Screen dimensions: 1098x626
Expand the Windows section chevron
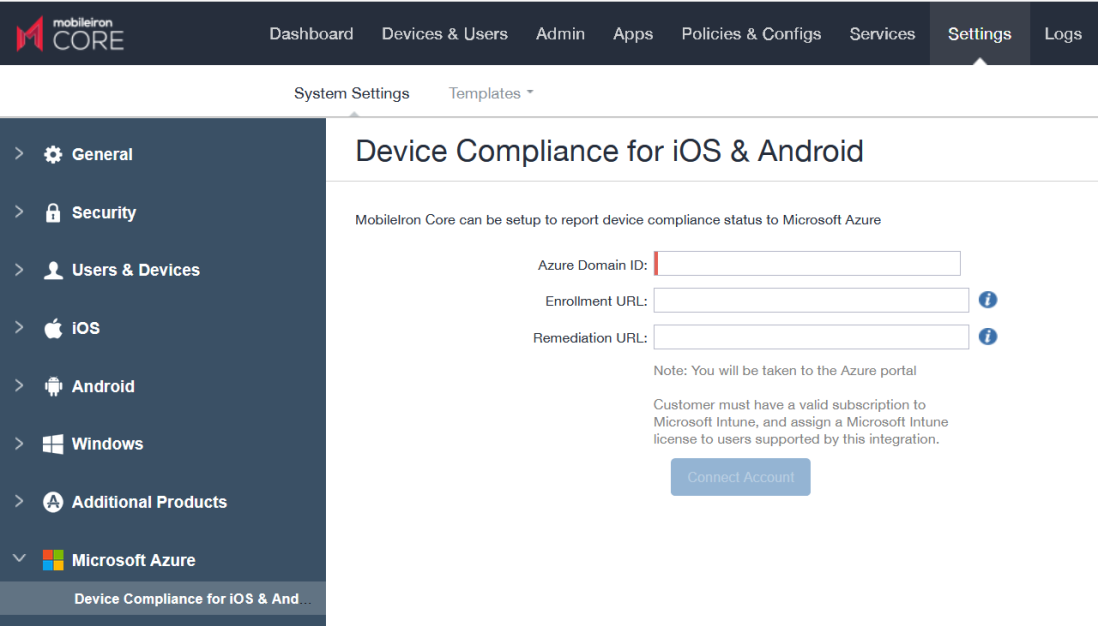(19, 443)
